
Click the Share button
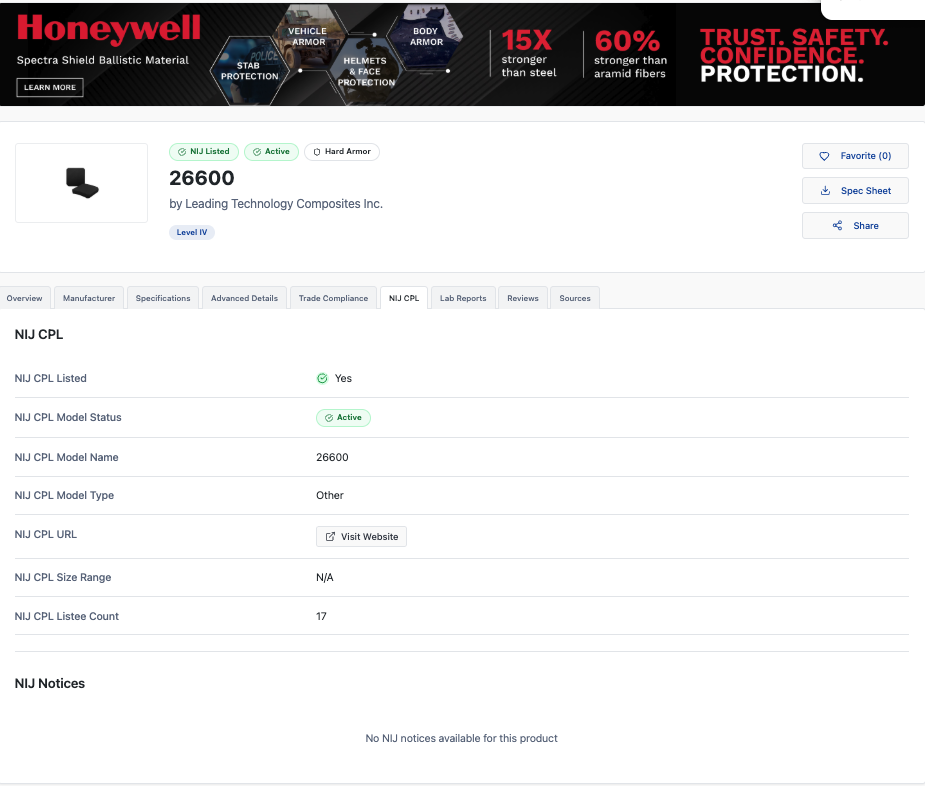(x=855, y=225)
